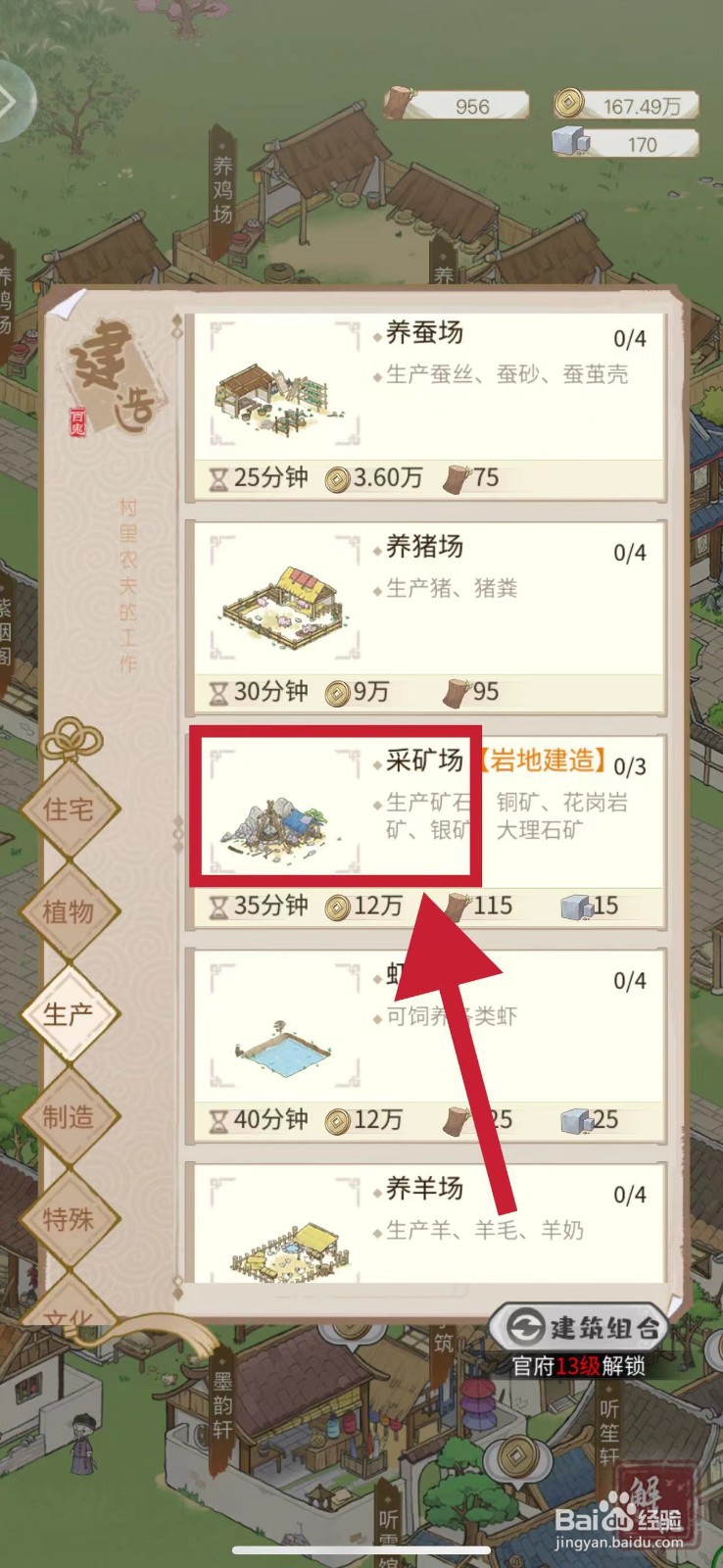Open the 特殊 category tab
The image size is (723, 1568).
click(x=69, y=1220)
